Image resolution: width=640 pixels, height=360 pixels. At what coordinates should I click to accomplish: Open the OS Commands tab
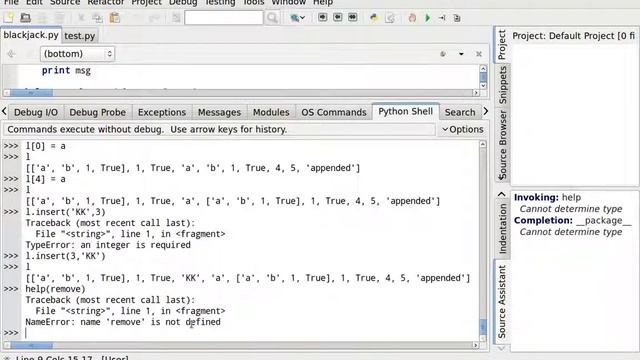[x=334, y=112]
